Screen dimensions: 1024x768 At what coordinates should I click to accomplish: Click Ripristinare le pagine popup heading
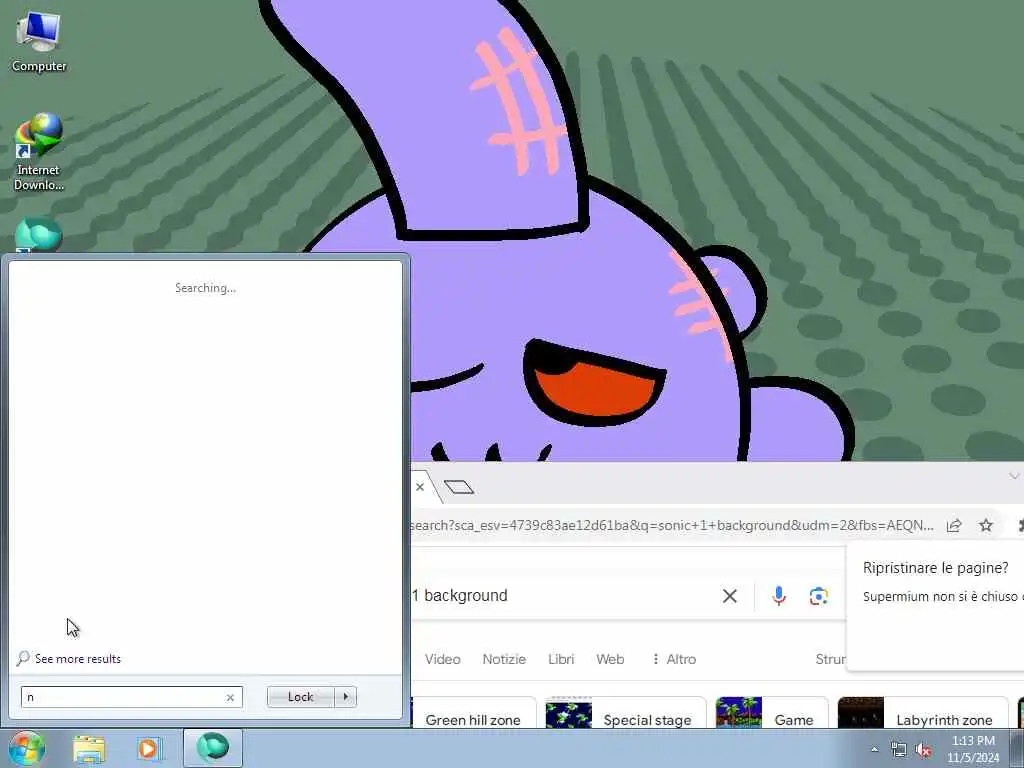point(935,568)
